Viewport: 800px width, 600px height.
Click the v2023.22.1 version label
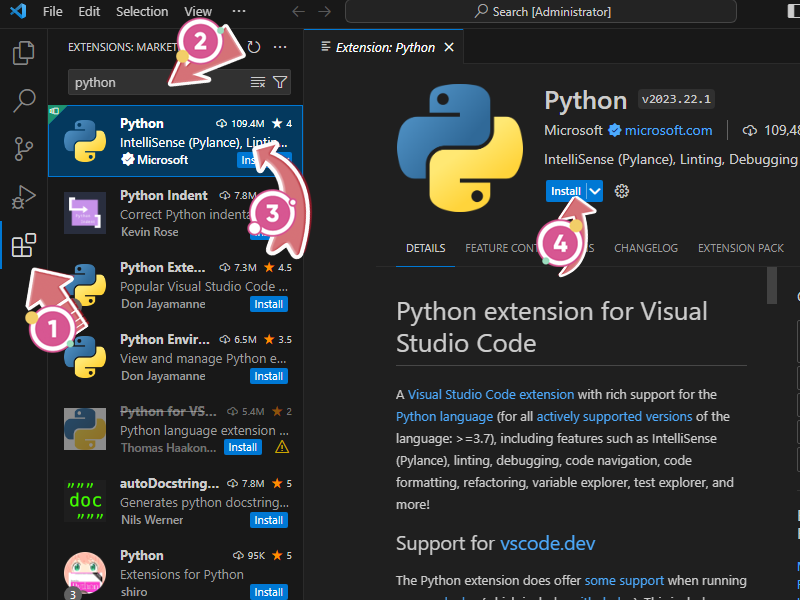[x=676, y=99]
